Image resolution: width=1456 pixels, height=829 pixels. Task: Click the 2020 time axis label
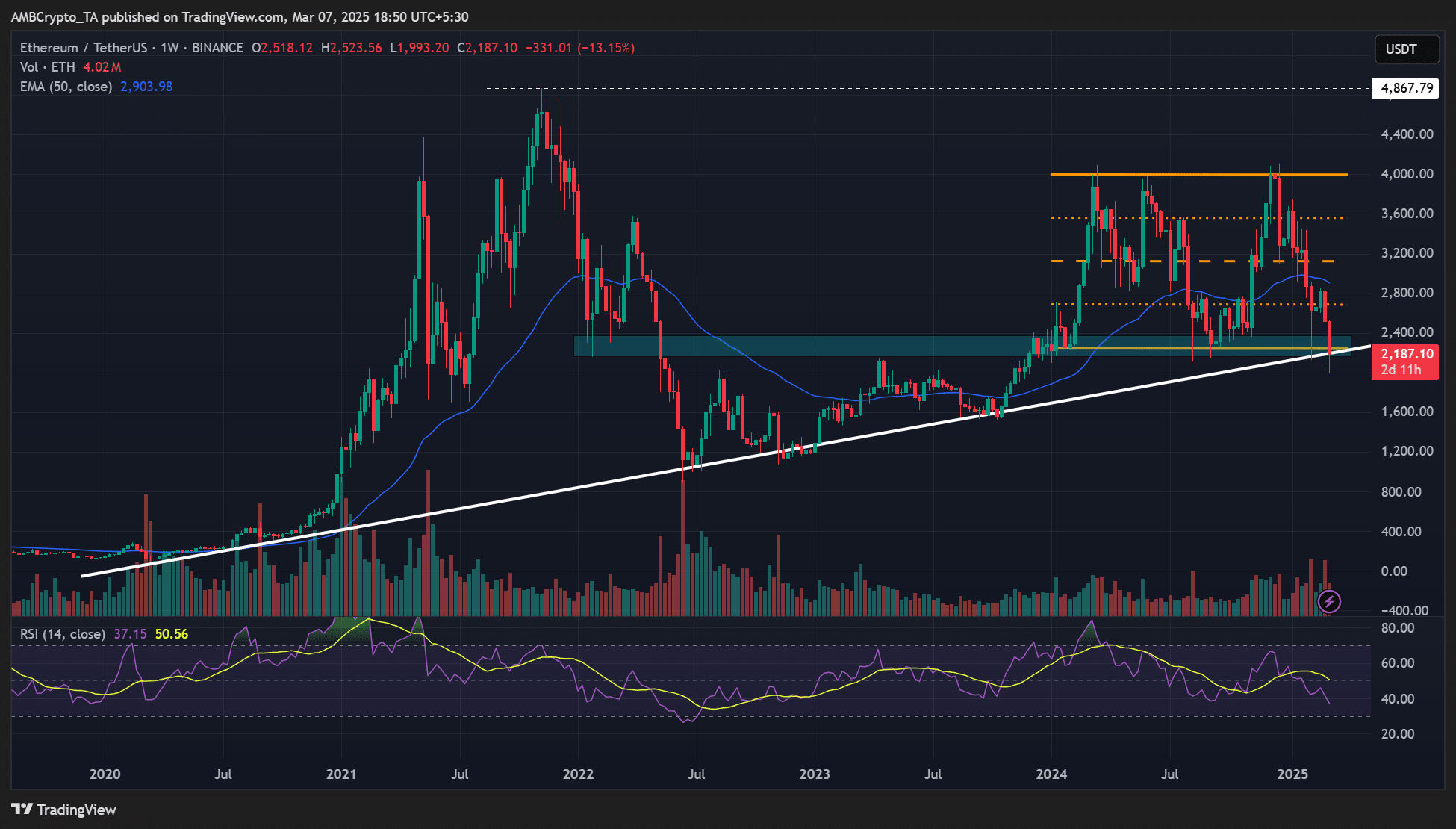click(x=105, y=774)
